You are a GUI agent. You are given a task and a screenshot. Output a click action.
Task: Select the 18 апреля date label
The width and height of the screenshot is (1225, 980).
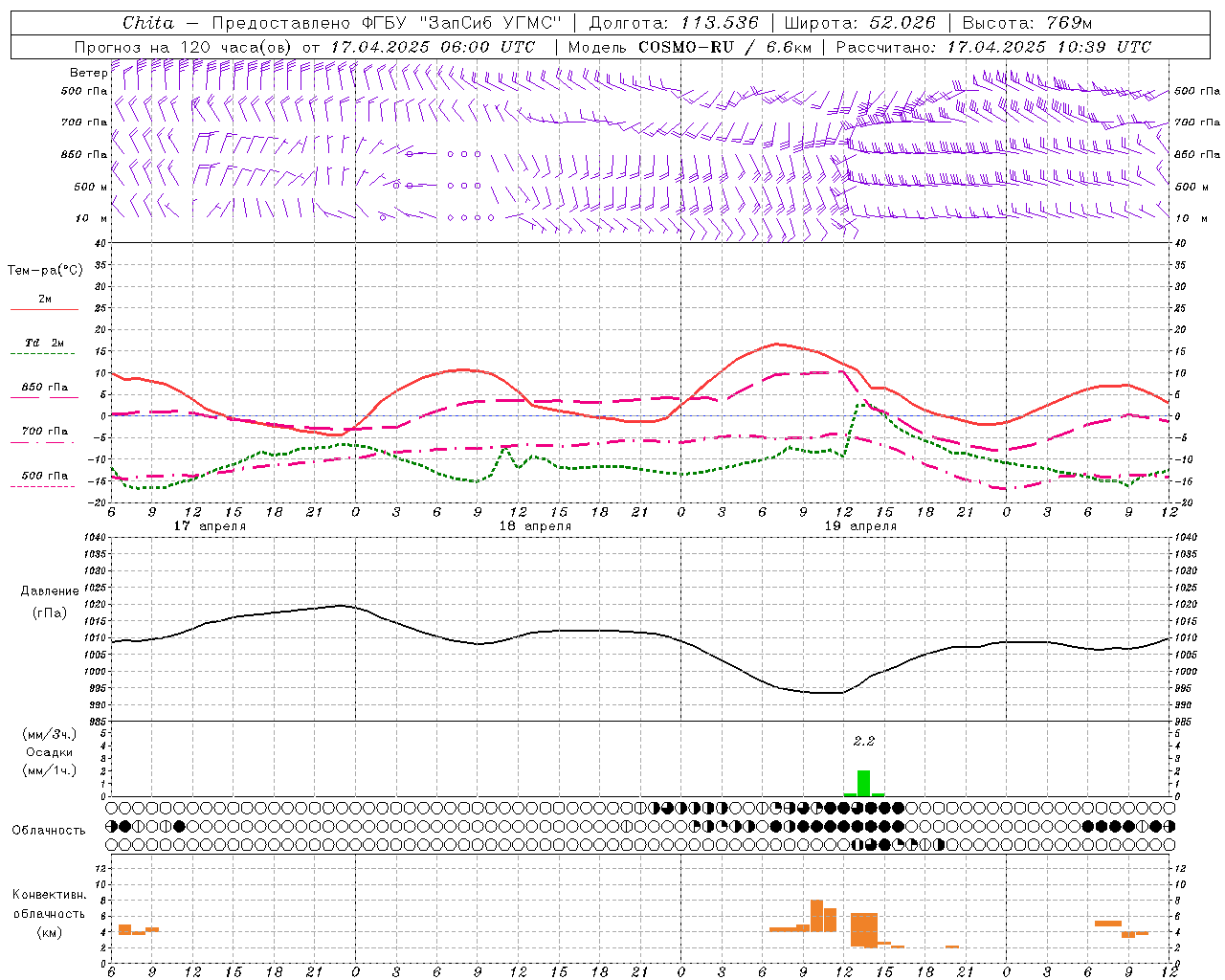coord(535,526)
